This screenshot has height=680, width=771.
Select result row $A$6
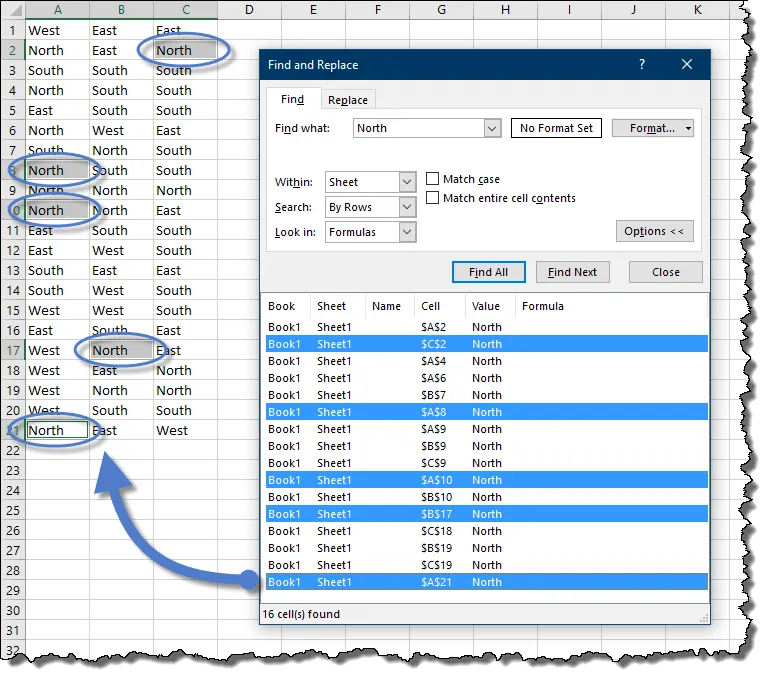[x=486, y=378]
